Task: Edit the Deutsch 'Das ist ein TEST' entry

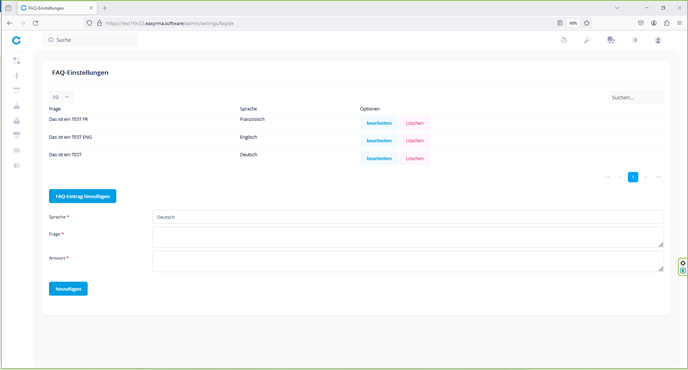Action: point(379,158)
